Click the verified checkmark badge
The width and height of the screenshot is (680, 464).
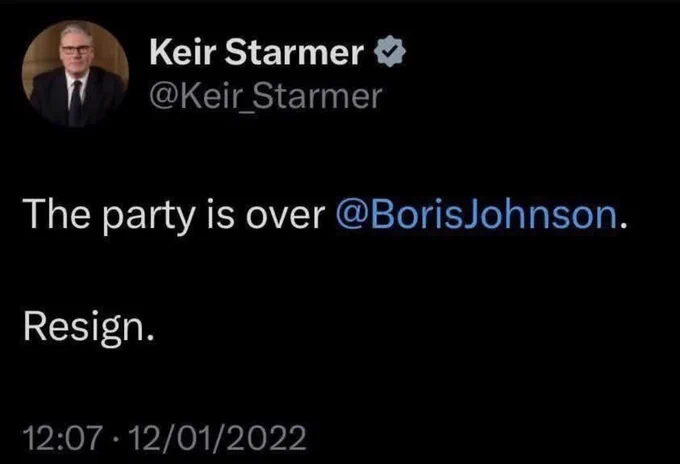pos(389,51)
